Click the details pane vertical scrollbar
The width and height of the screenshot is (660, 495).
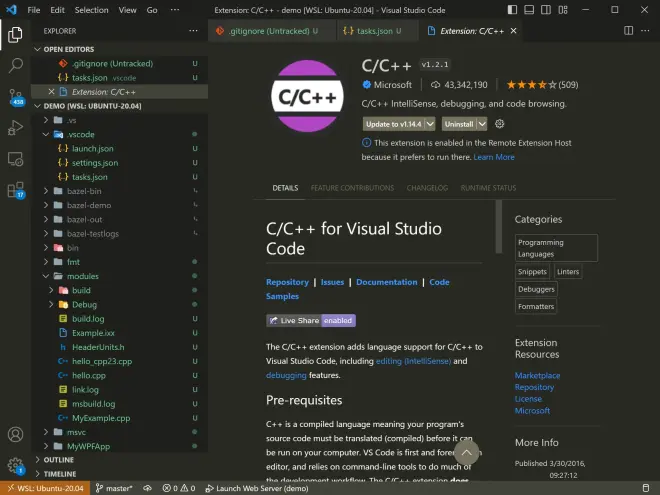pos(499,227)
